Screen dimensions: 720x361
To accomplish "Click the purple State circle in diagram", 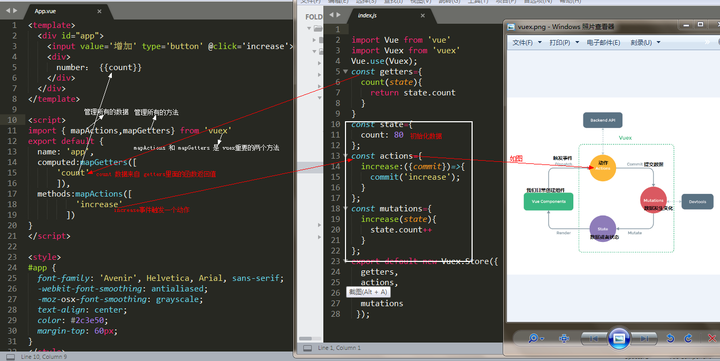I will click(602, 228).
